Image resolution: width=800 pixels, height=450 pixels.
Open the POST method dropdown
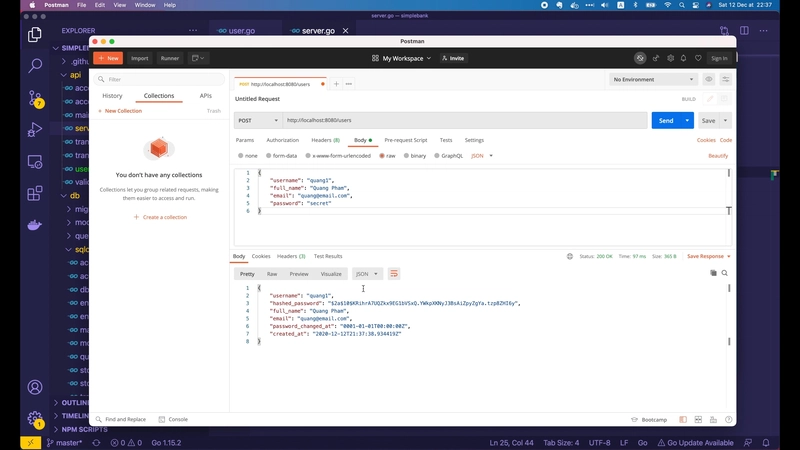[256, 120]
